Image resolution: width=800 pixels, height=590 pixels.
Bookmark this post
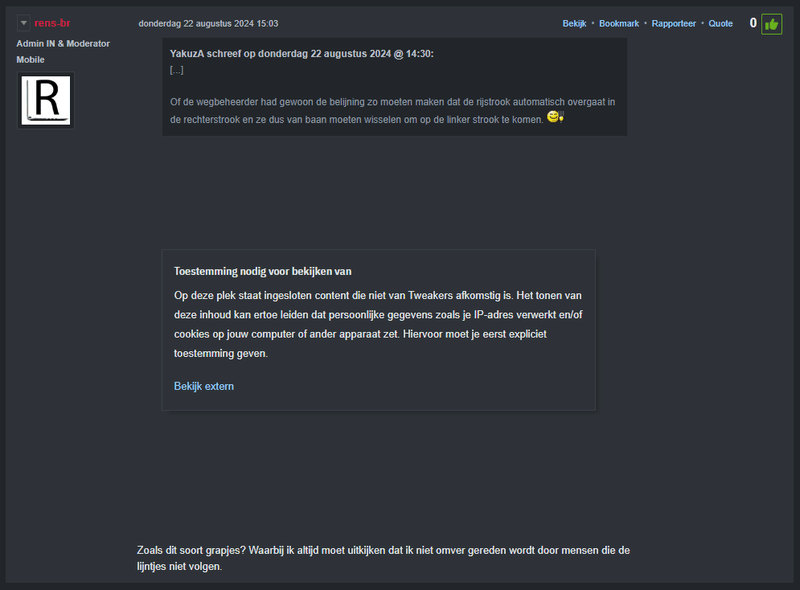[x=619, y=23]
